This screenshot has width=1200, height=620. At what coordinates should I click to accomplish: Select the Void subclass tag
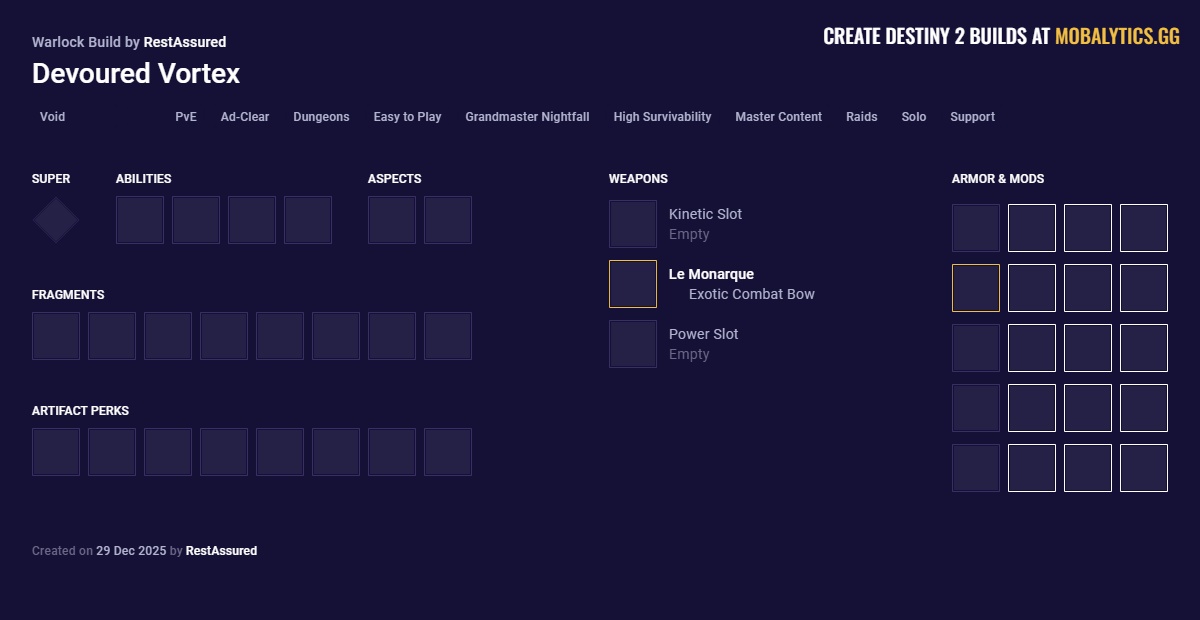click(x=52, y=117)
